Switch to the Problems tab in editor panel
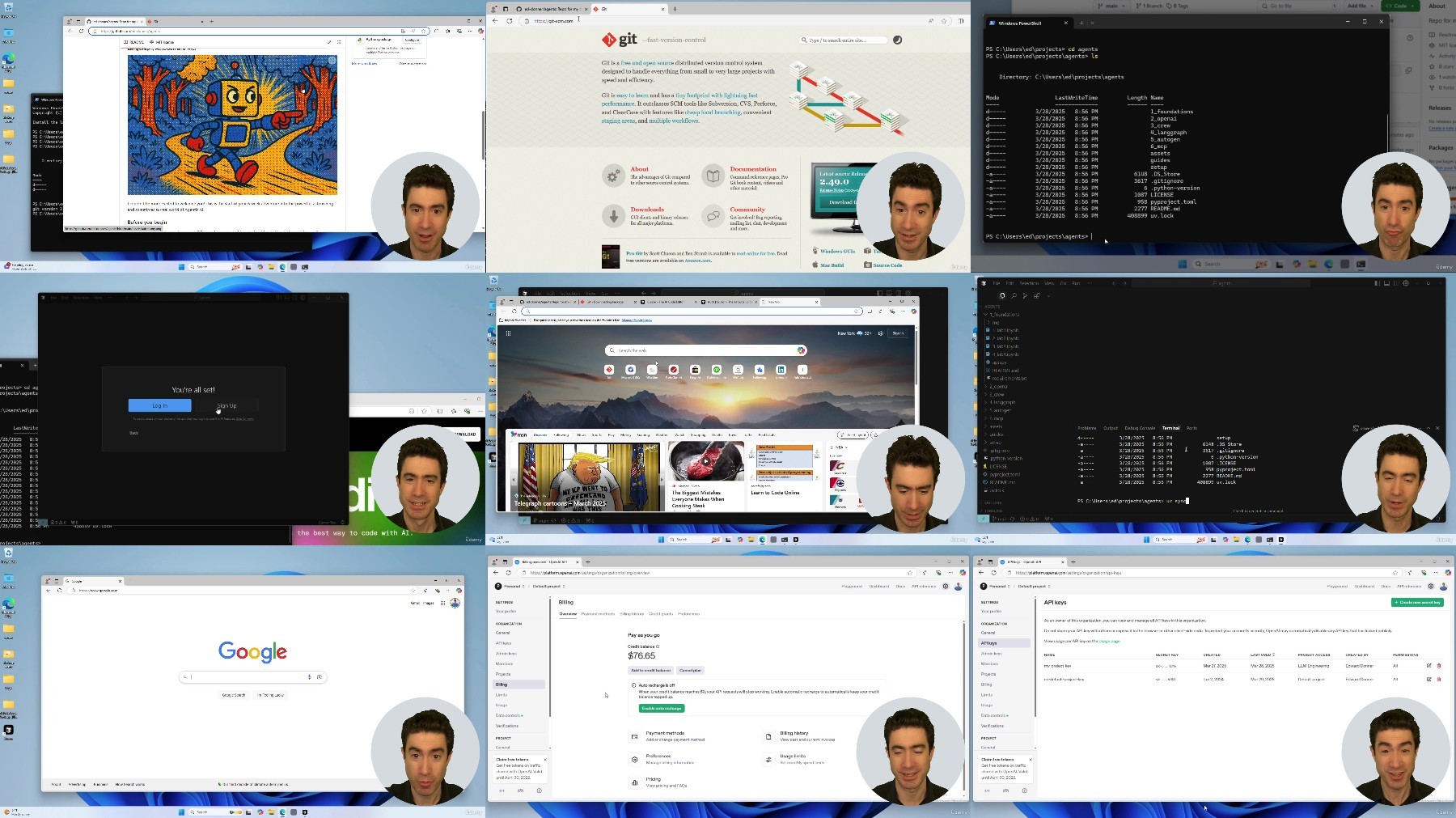The height and width of the screenshot is (818, 1456). point(1087,428)
